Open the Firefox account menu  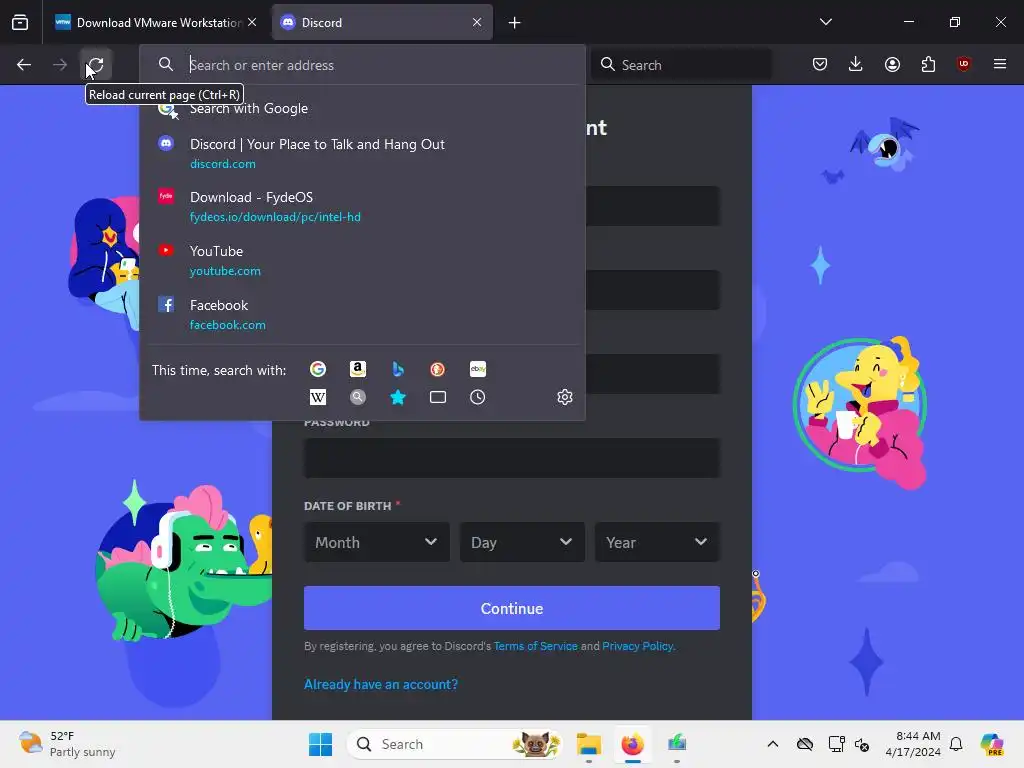[892, 64]
